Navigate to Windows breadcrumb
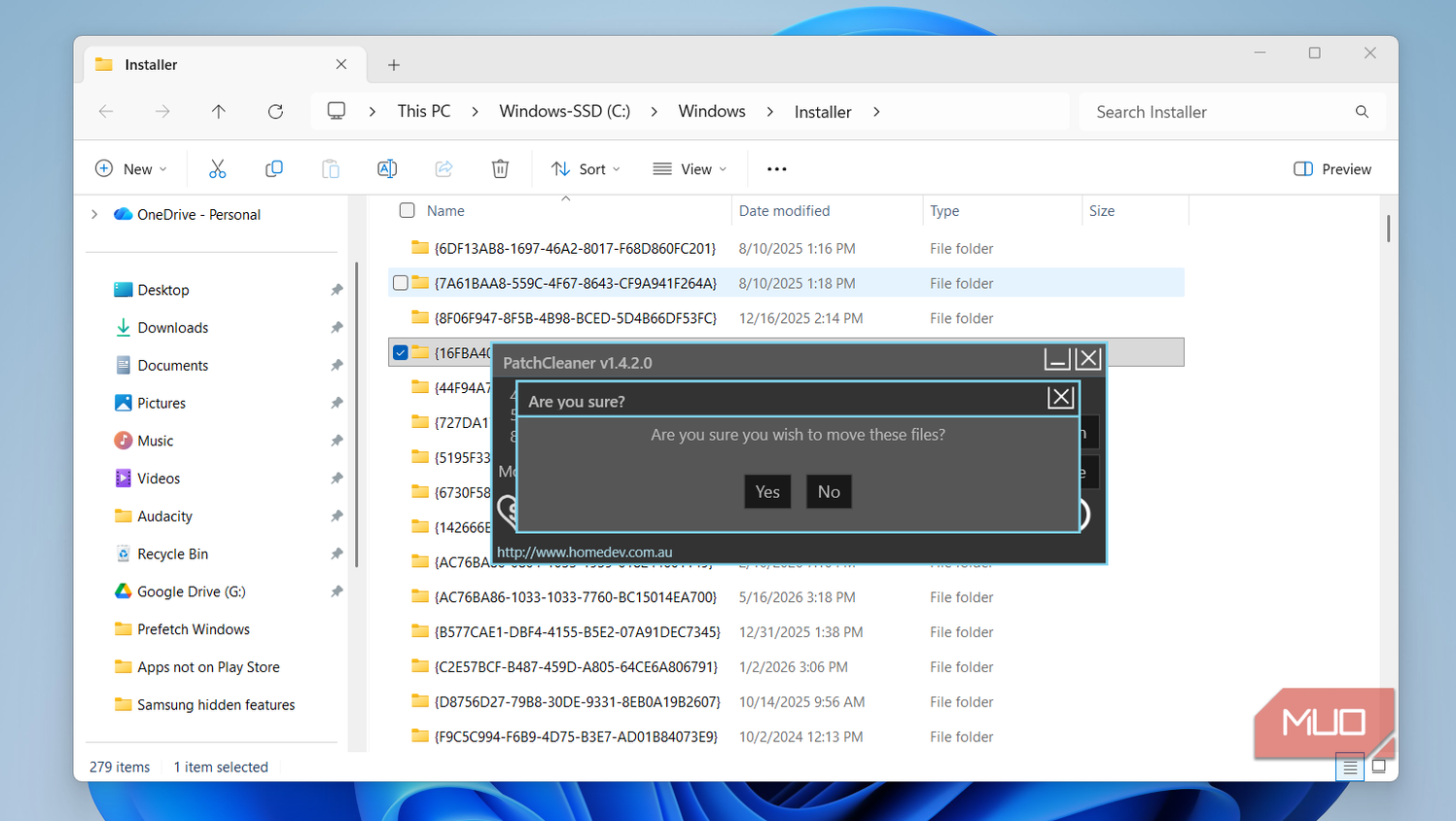 point(712,112)
